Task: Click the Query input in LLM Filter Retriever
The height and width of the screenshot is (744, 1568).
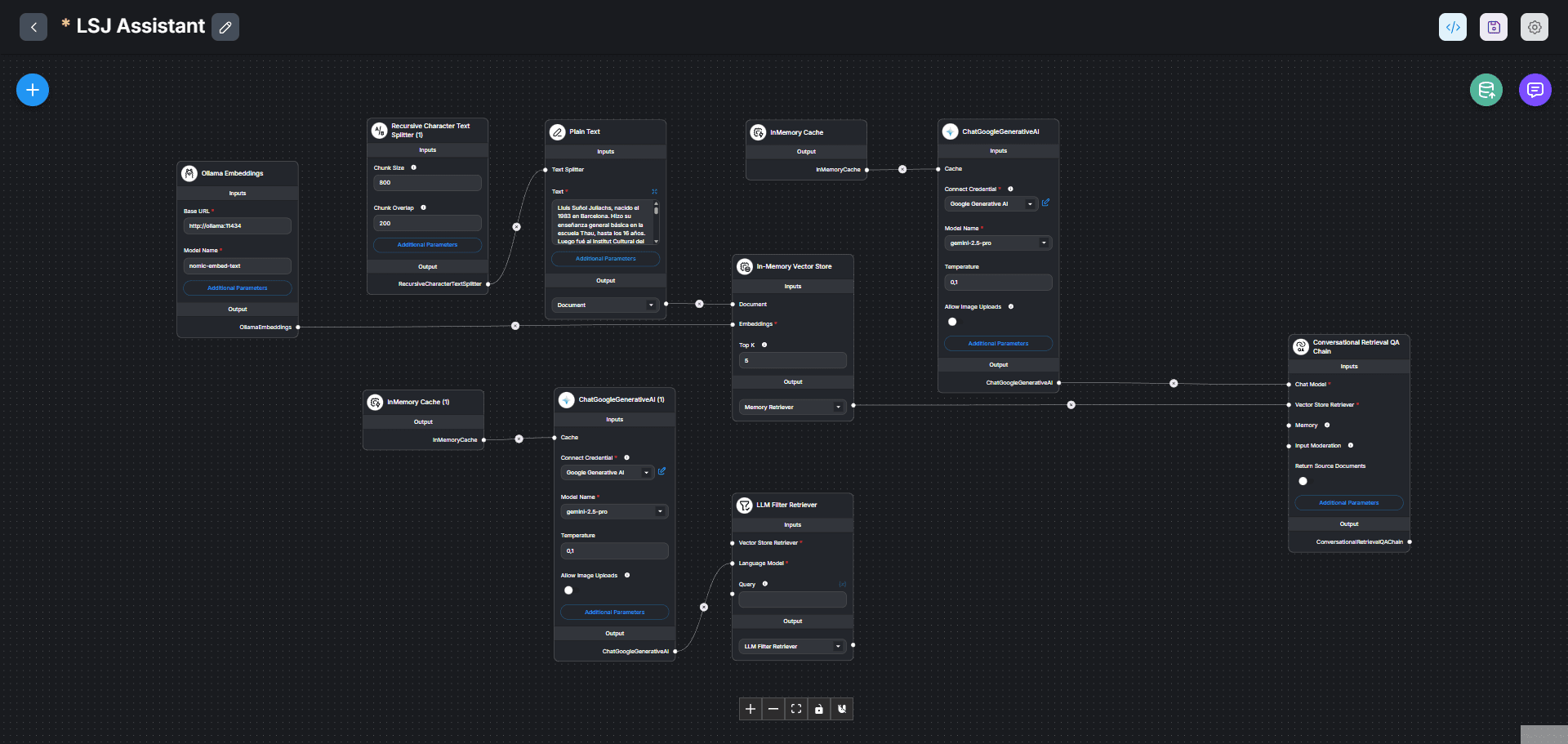Action: pyautogui.click(x=791, y=599)
